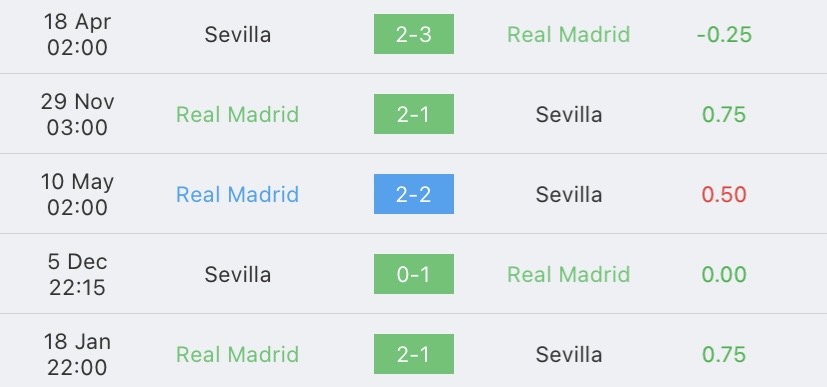
Task: Click the blue 2-2 draw score box
Action: pyautogui.click(x=414, y=194)
